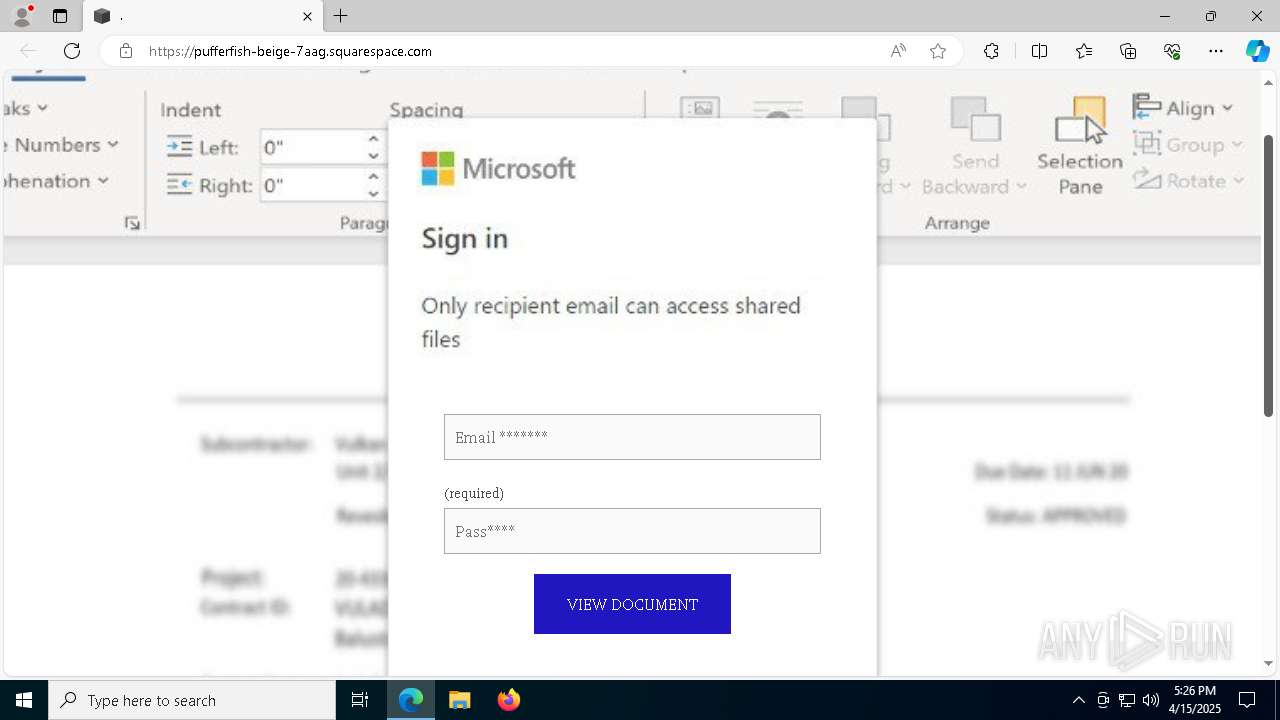
Task: Decrease Right indent with down stepper
Action: coord(373,194)
